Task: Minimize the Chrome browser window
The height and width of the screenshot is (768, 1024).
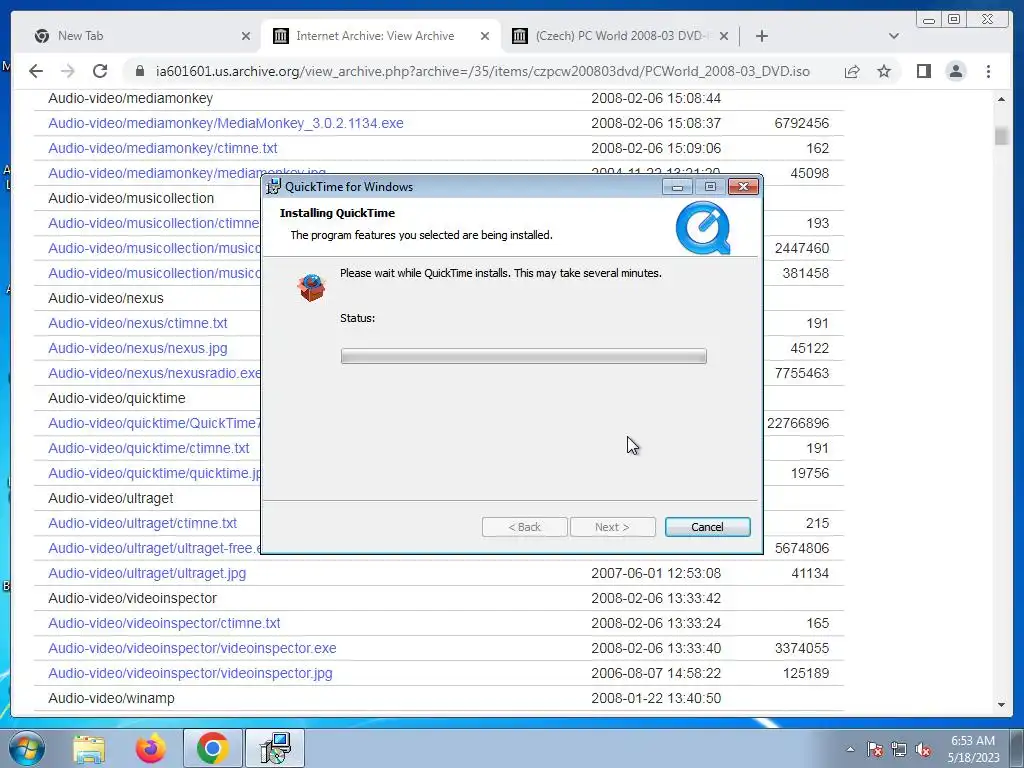Action: (928, 20)
